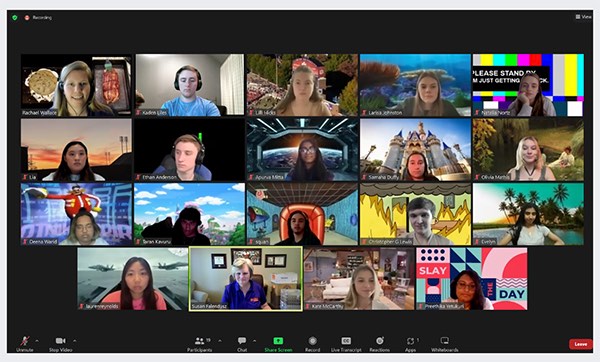The image size is (600, 362).
Task: Click the 'Olivia Mathis' name label
Action: [495, 178]
